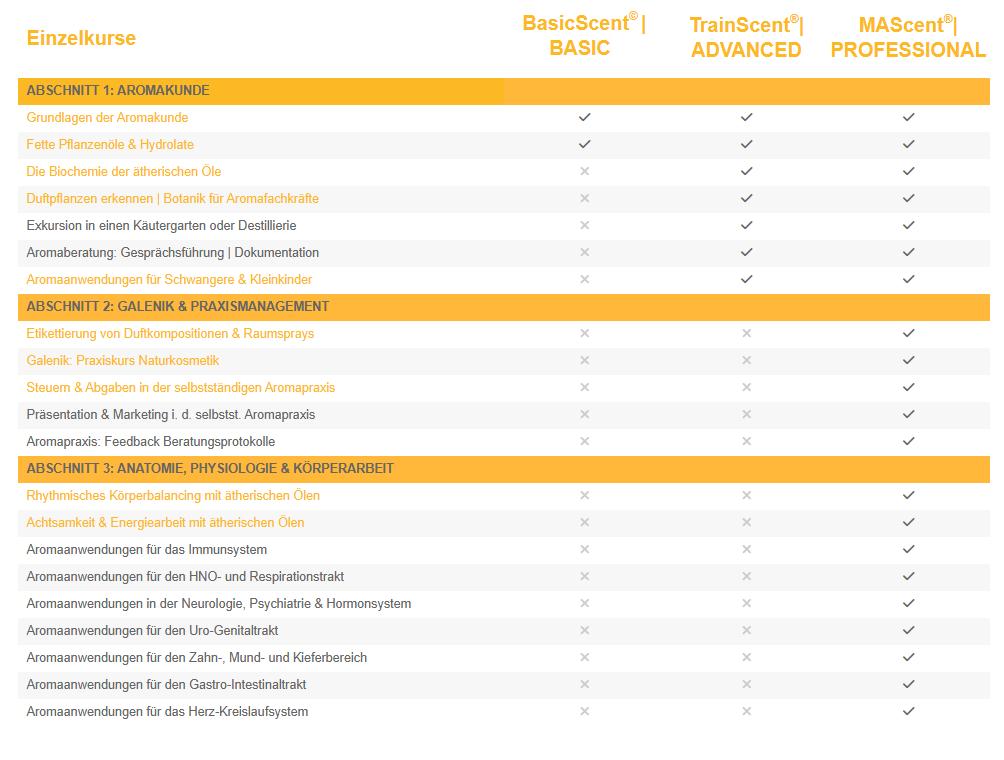Click ADVANCED cross for Gastro-Intestinaltrakt row
Image resolution: width=1004 pixels, height=760 pixels.
pyautogui.click(x=746, y=684)
